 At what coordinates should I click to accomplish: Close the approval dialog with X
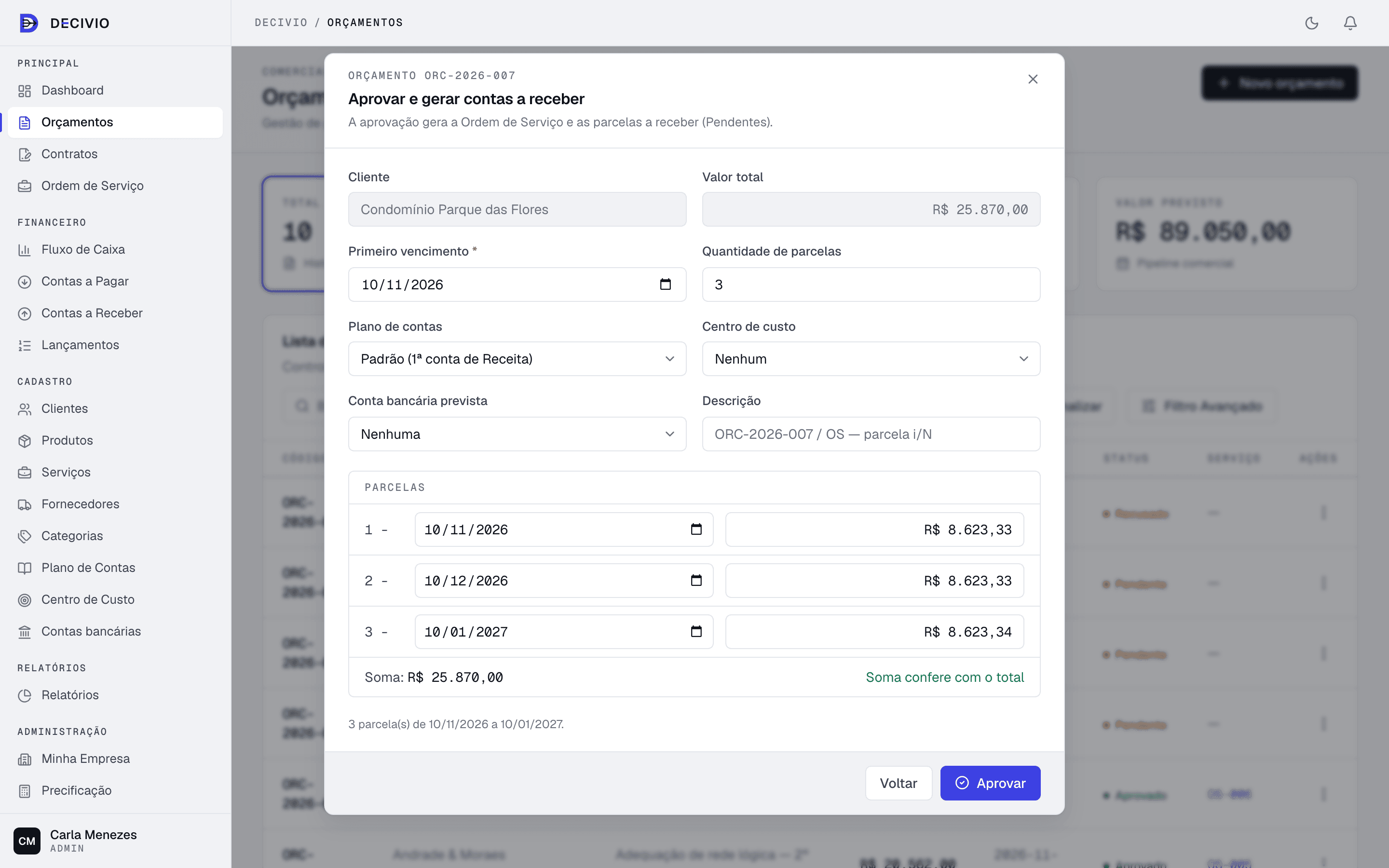(1033, 79)
